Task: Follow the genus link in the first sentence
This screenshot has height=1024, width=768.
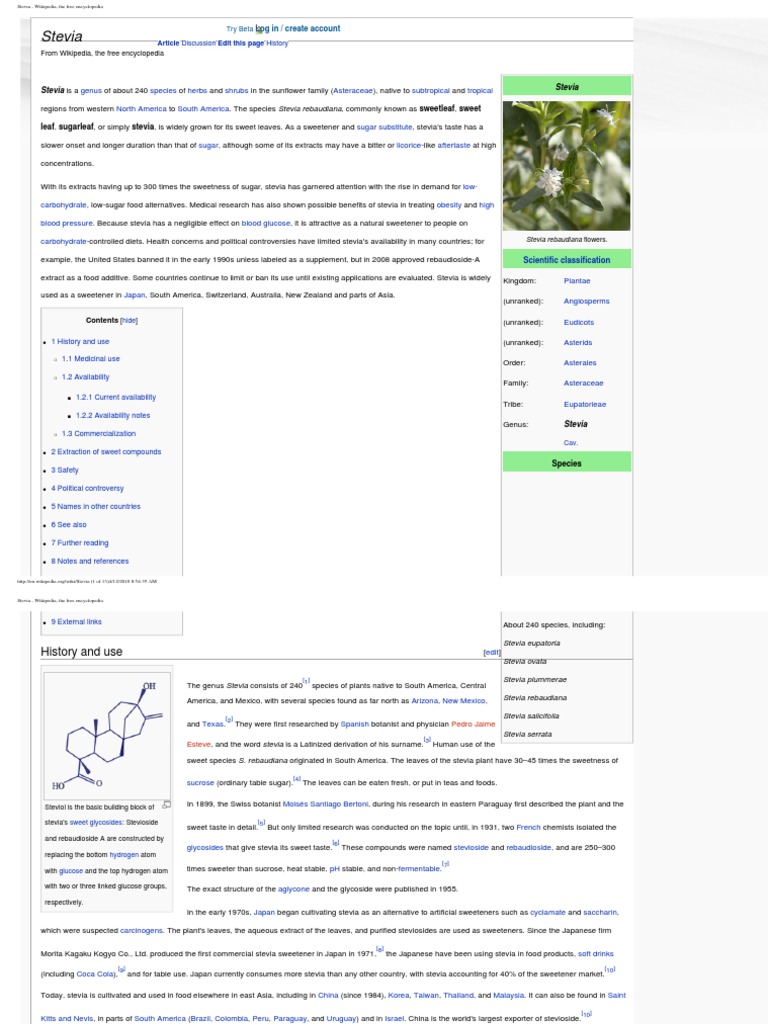Action: [91, 91]
